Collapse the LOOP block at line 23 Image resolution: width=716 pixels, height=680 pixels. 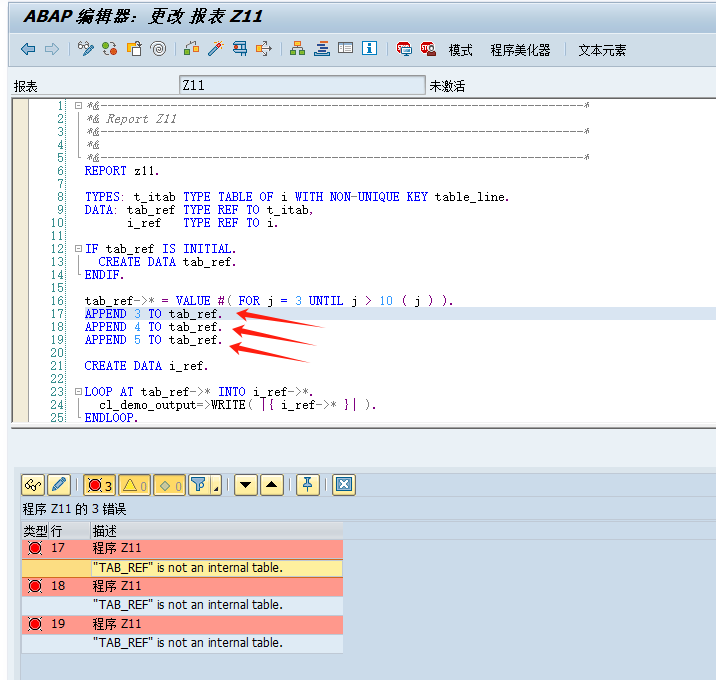(x=78, y=391)
